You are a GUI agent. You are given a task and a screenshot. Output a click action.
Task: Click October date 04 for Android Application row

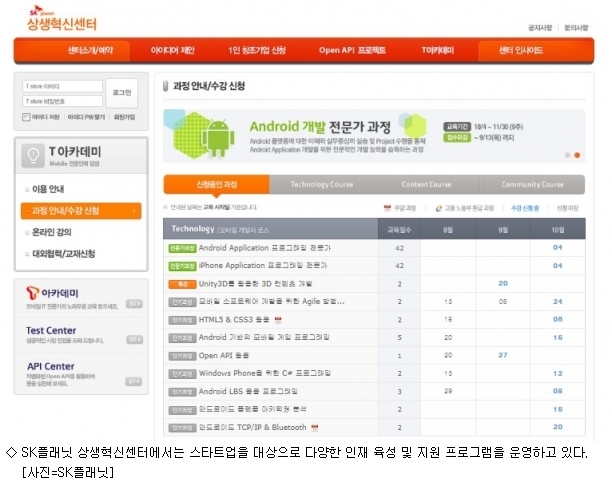557,248
